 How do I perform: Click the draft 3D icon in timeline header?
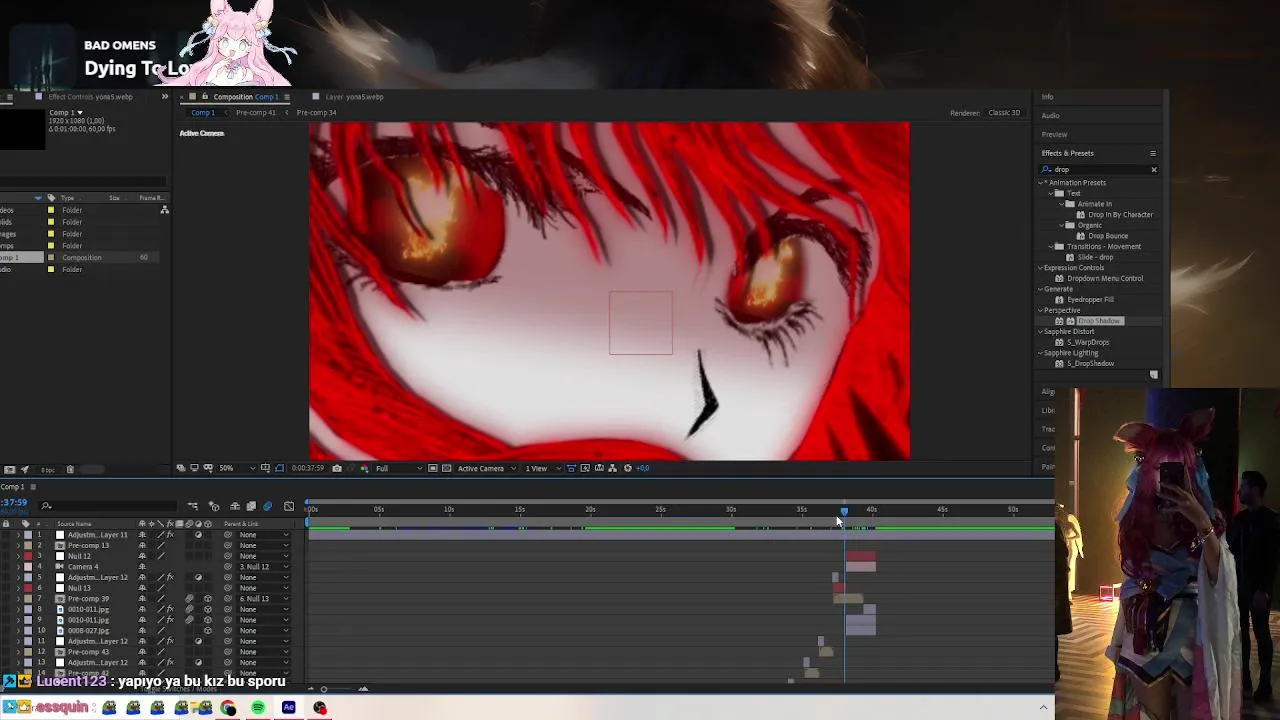(x=214, y=506)
